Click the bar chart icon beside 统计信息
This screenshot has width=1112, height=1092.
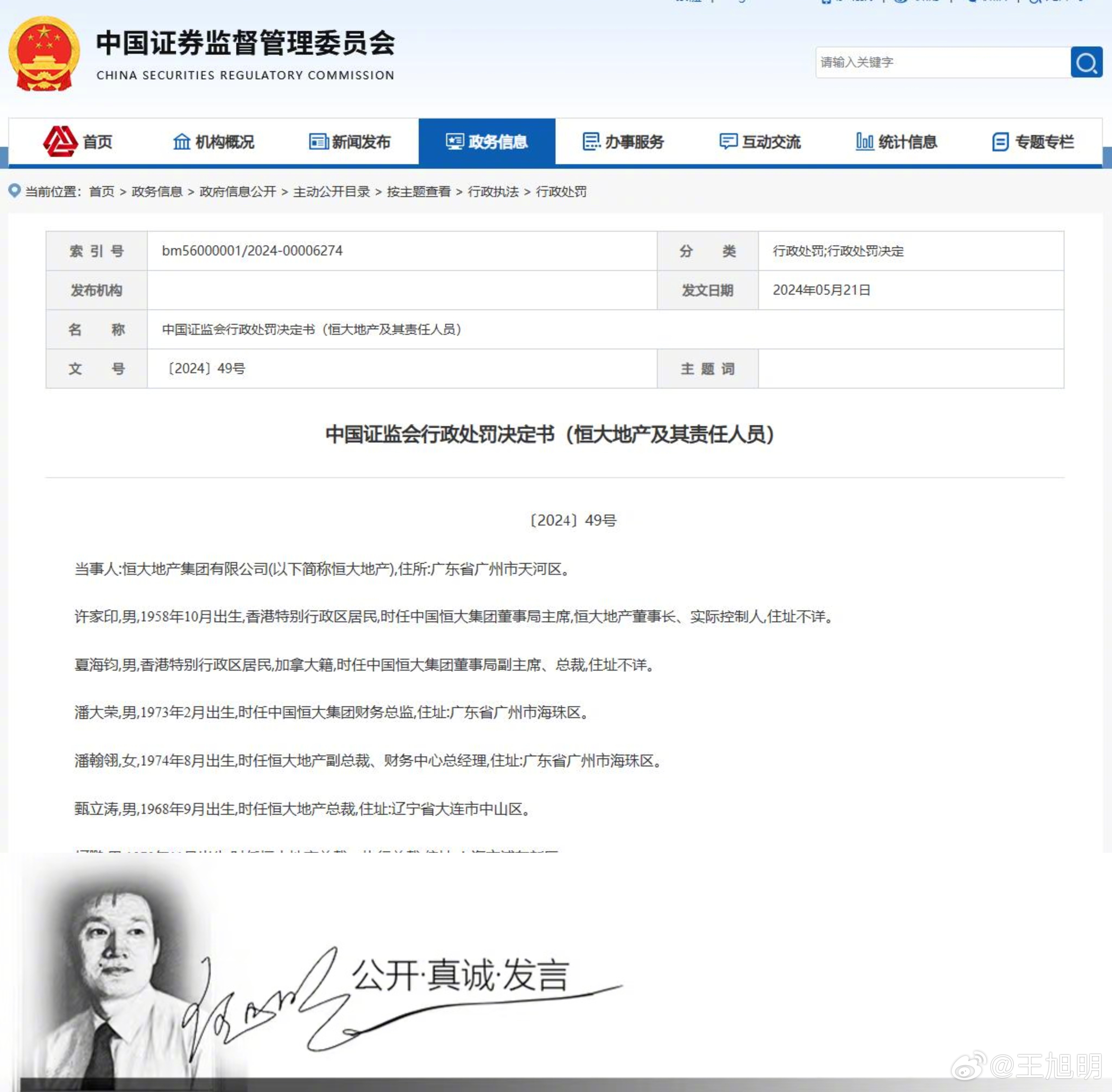864,141
